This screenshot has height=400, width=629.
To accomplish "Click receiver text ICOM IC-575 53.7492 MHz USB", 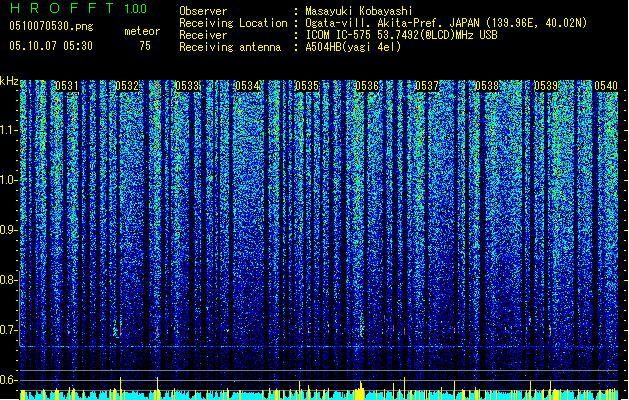I will click(401, 35).
